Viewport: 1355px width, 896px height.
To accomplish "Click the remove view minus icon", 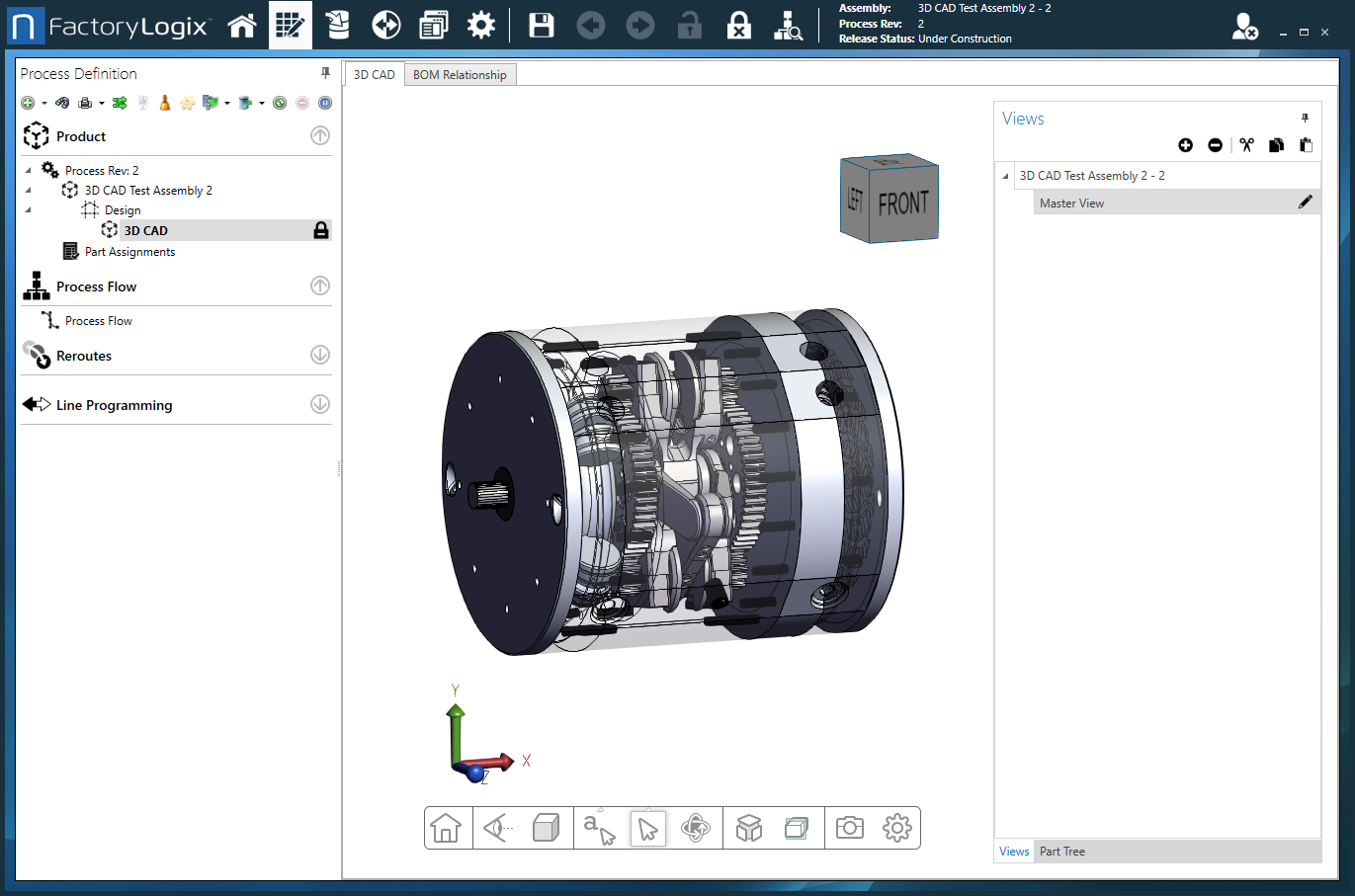I will [1215, 145].
